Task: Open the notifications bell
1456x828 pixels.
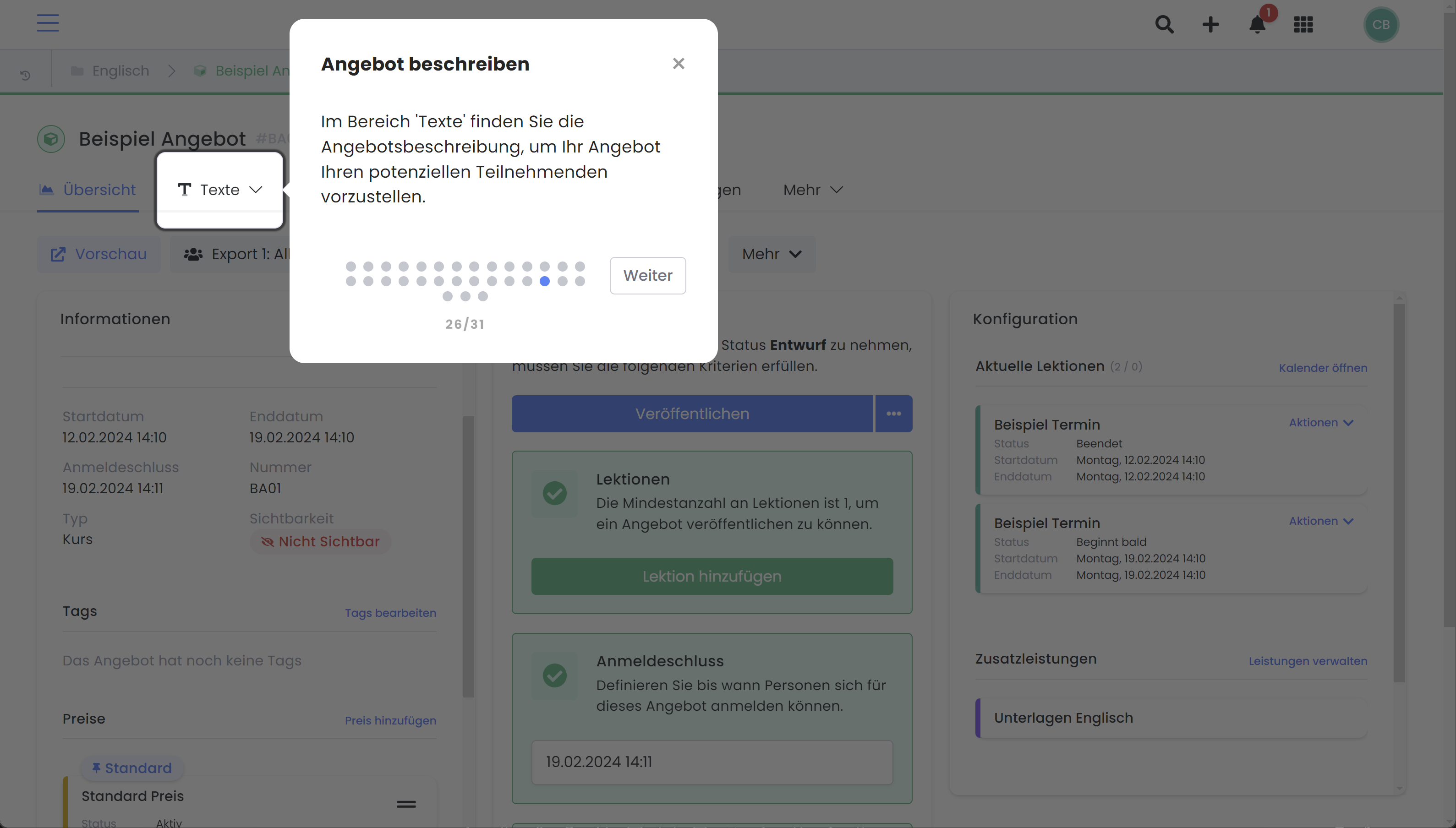Action: 1257,24
